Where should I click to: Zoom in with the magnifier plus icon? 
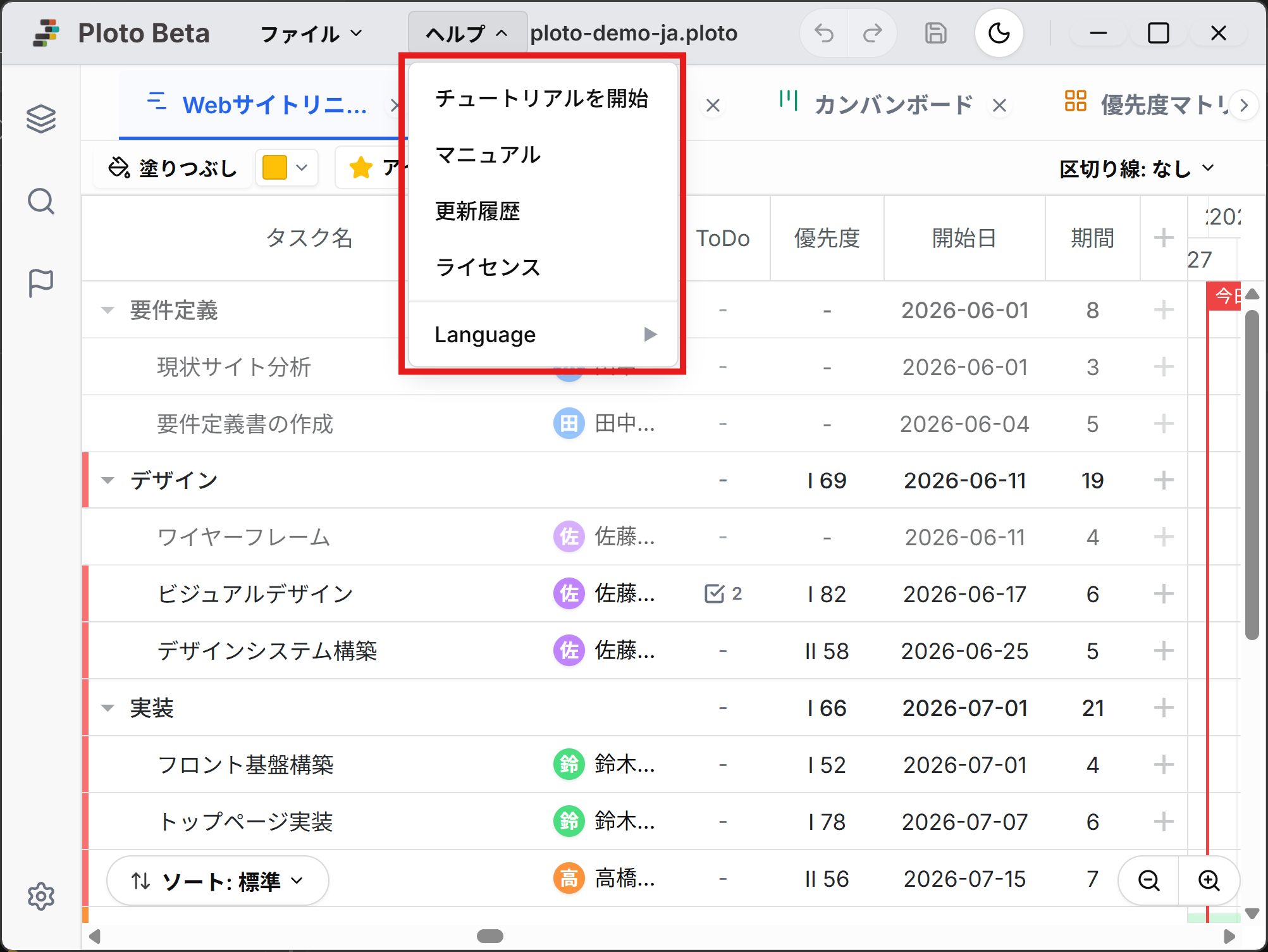pyautogui.click(x=1209, y=880)
